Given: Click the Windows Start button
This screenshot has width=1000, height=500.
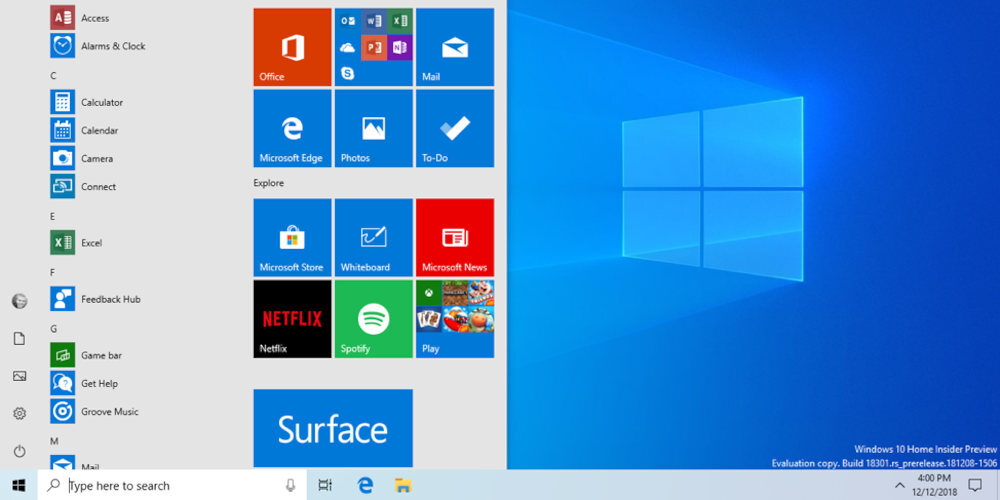Looking at the screenshot, I should tap(19, 485).
